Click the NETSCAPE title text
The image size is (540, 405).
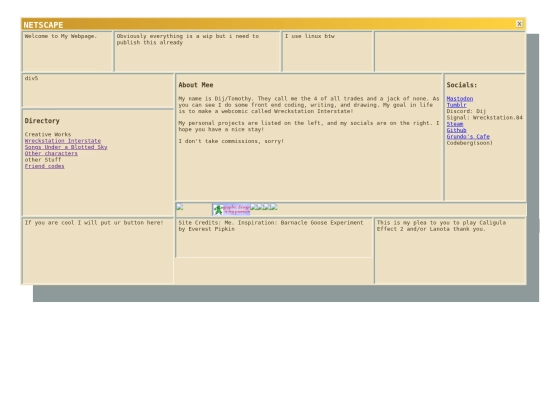click(43, 25)
